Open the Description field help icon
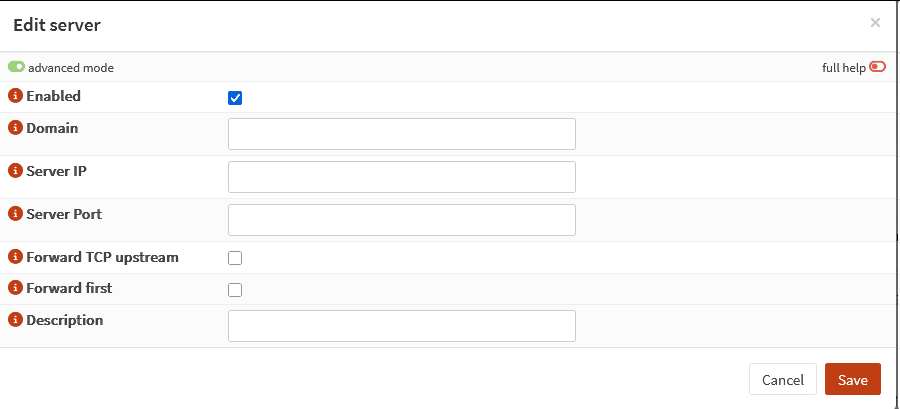Image resolution: width=900 pixels, height=409 pixels. click(x=15, y=320)
